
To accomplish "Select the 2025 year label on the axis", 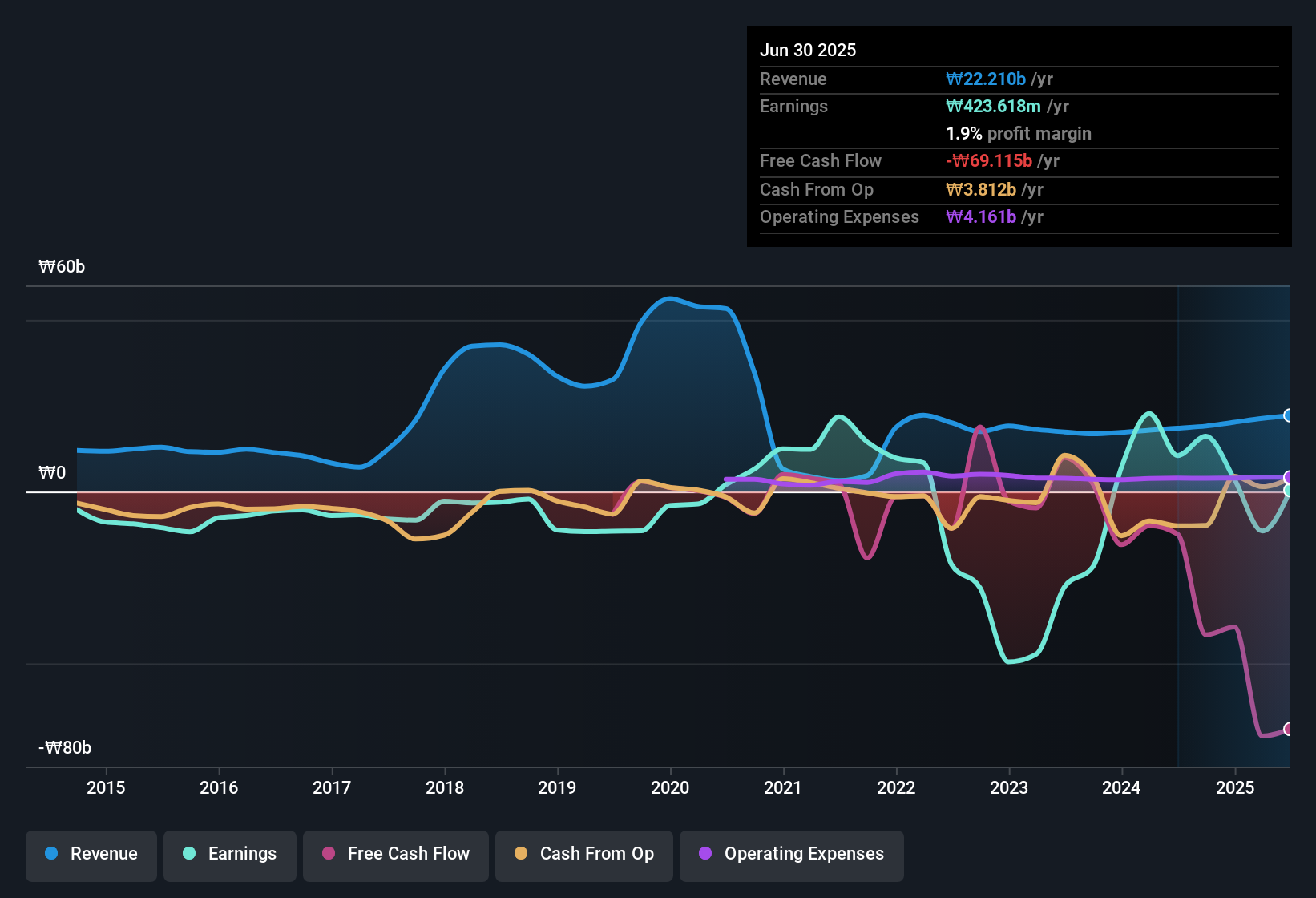I will pos(1235,788).
